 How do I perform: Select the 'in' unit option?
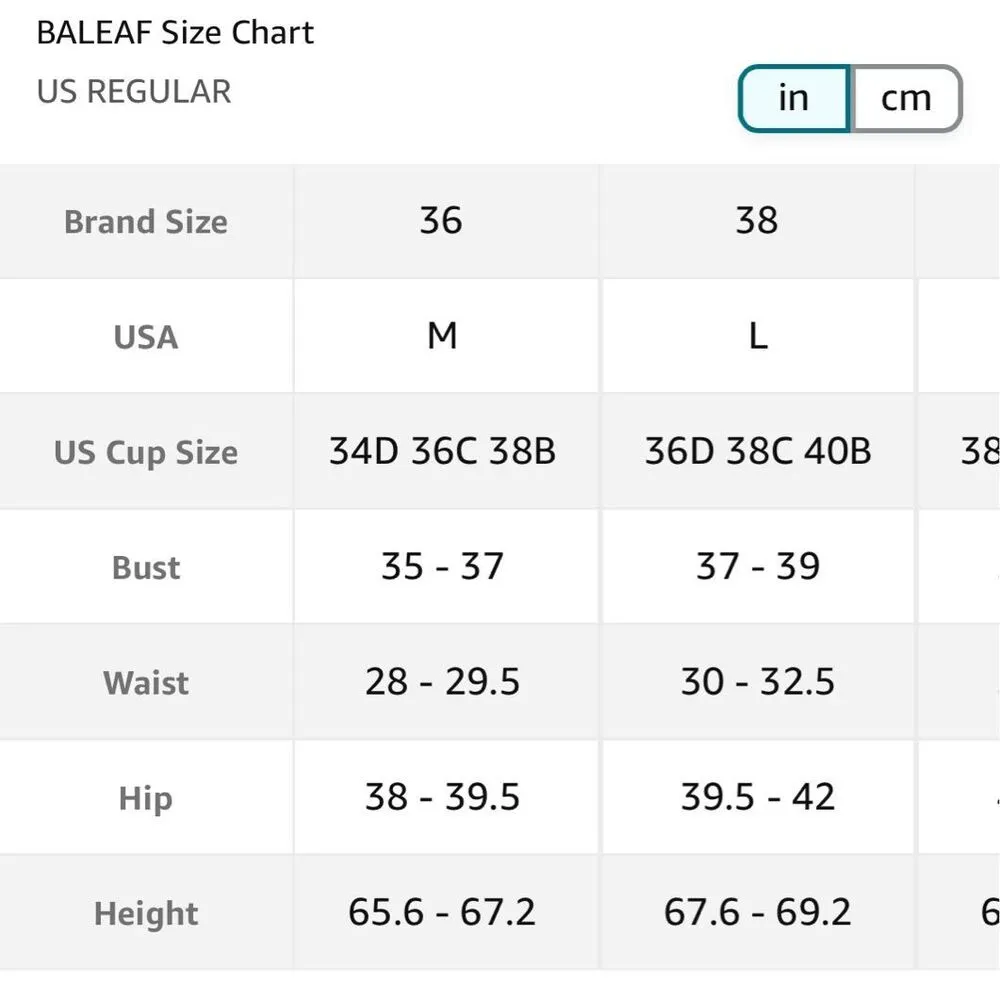point(793,98)
